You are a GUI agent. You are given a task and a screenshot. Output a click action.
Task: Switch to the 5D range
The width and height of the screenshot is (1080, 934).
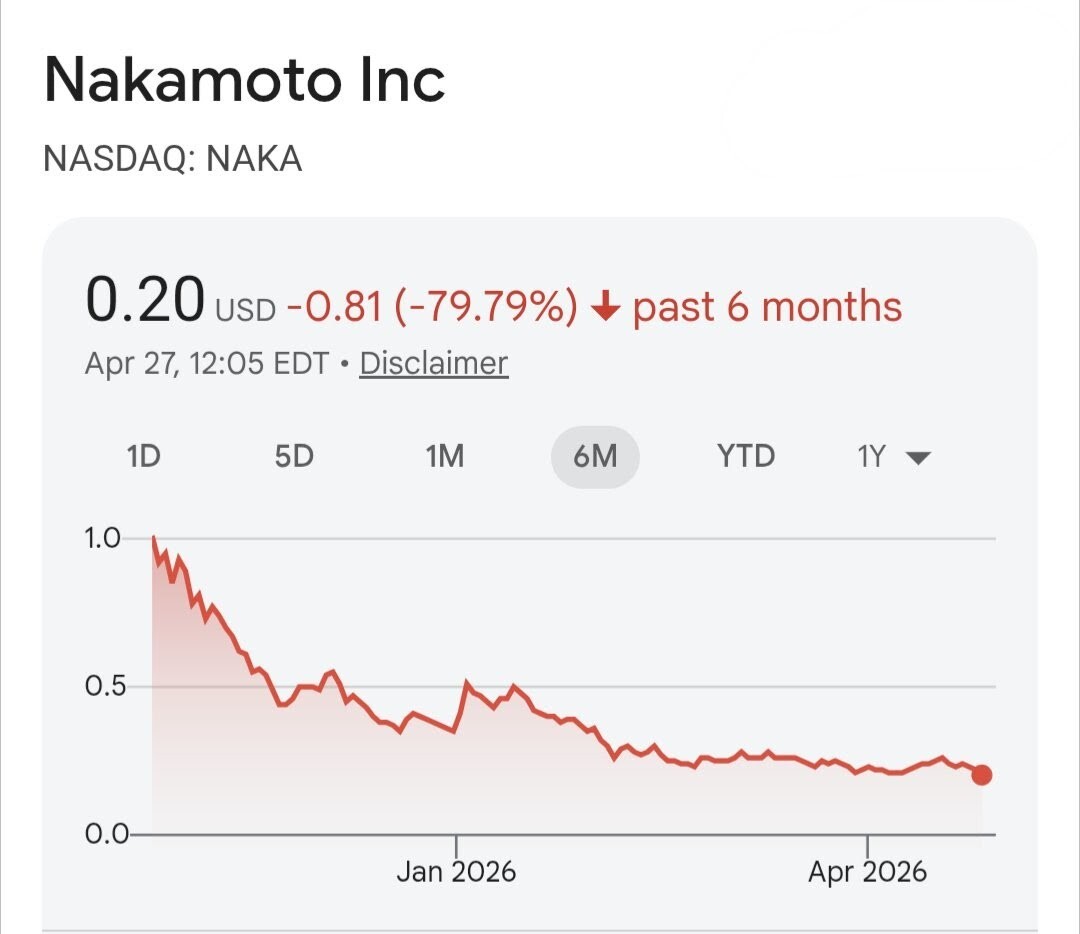point(294,457)
